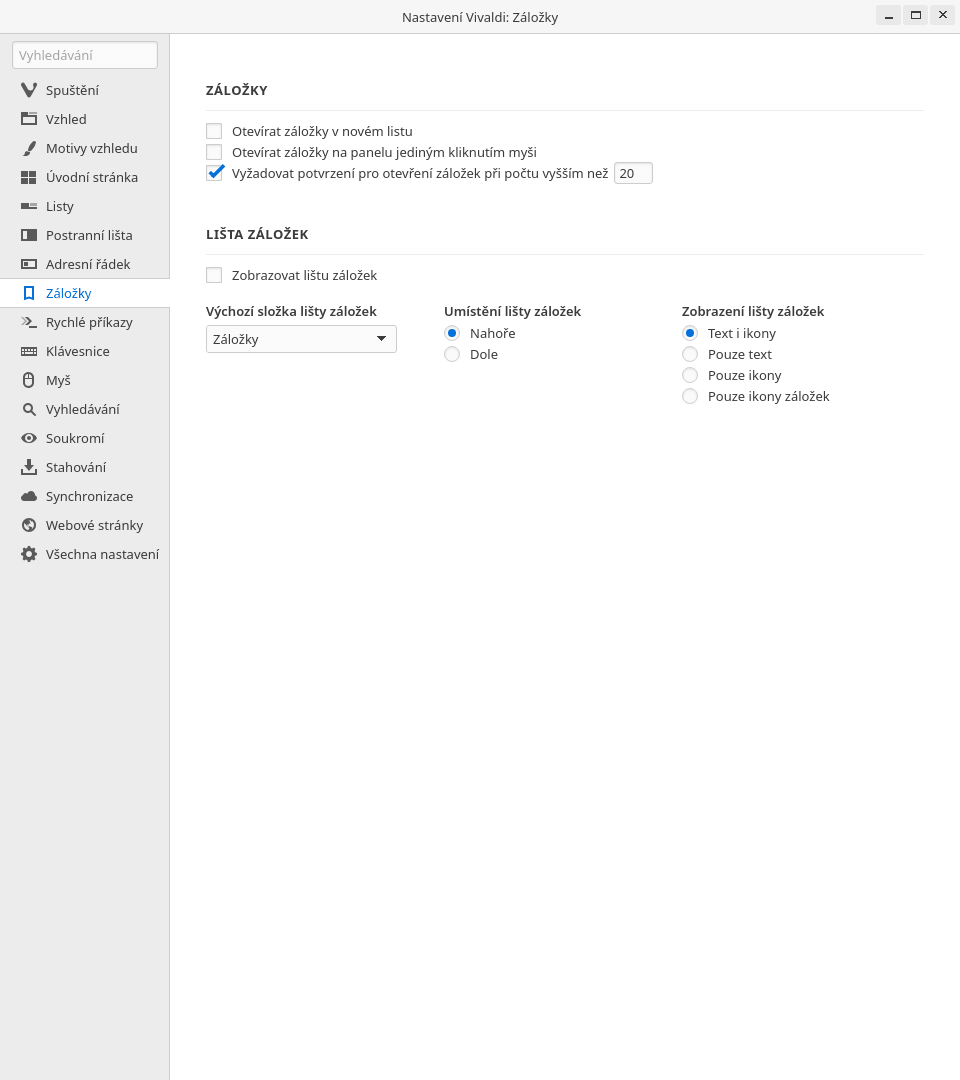Maximize the Vivaldi settings window
This screenshot has width=960, height=1080.
pos(916,15)
